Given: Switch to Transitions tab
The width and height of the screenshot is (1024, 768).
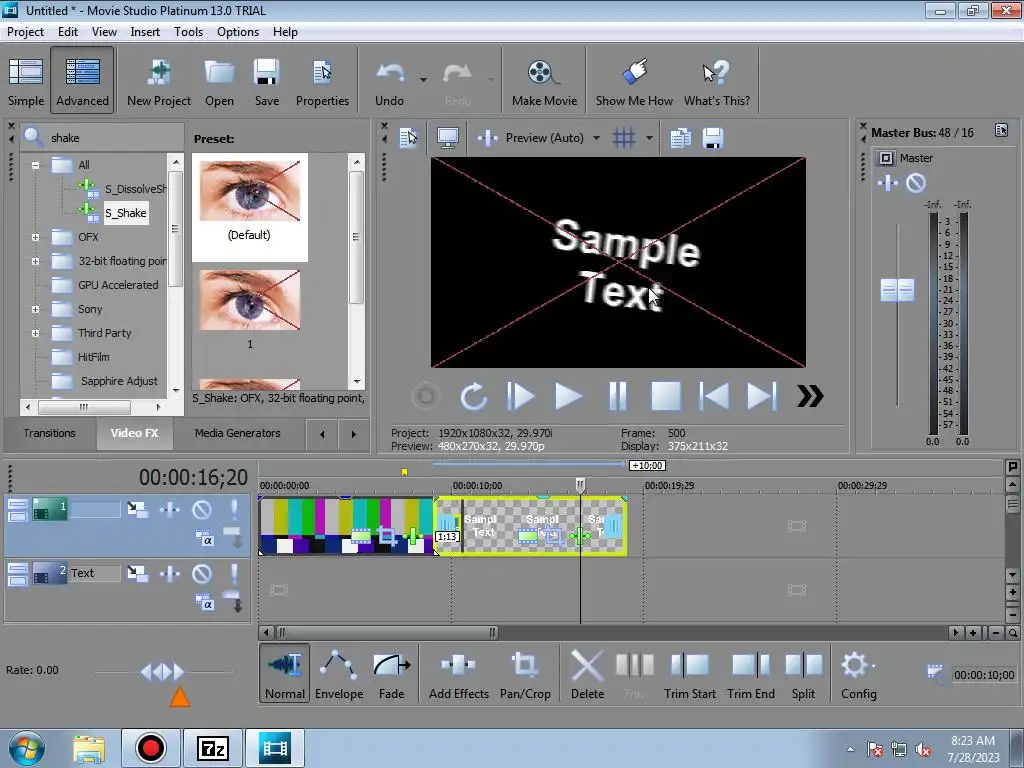Looking at the screenshot, I should pos(50,433).
